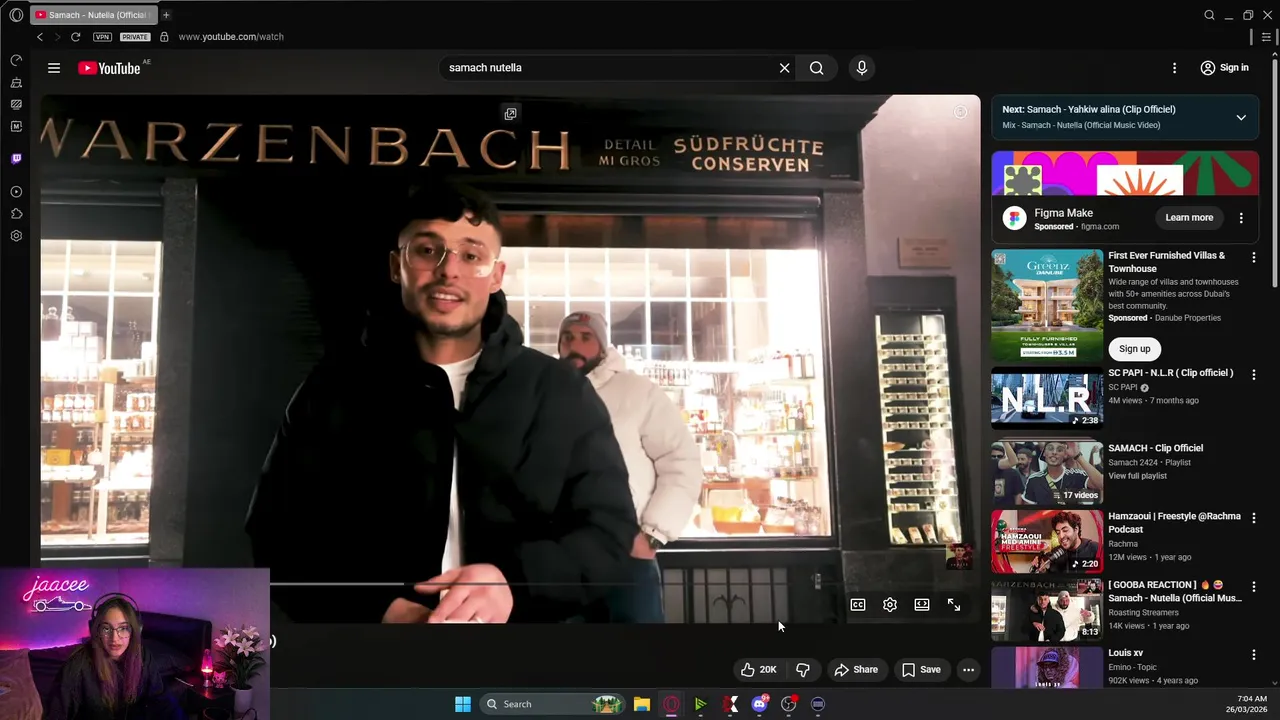Open Louis xv video title
This screenshot has width=1280, height=720.
[1125, 653]
